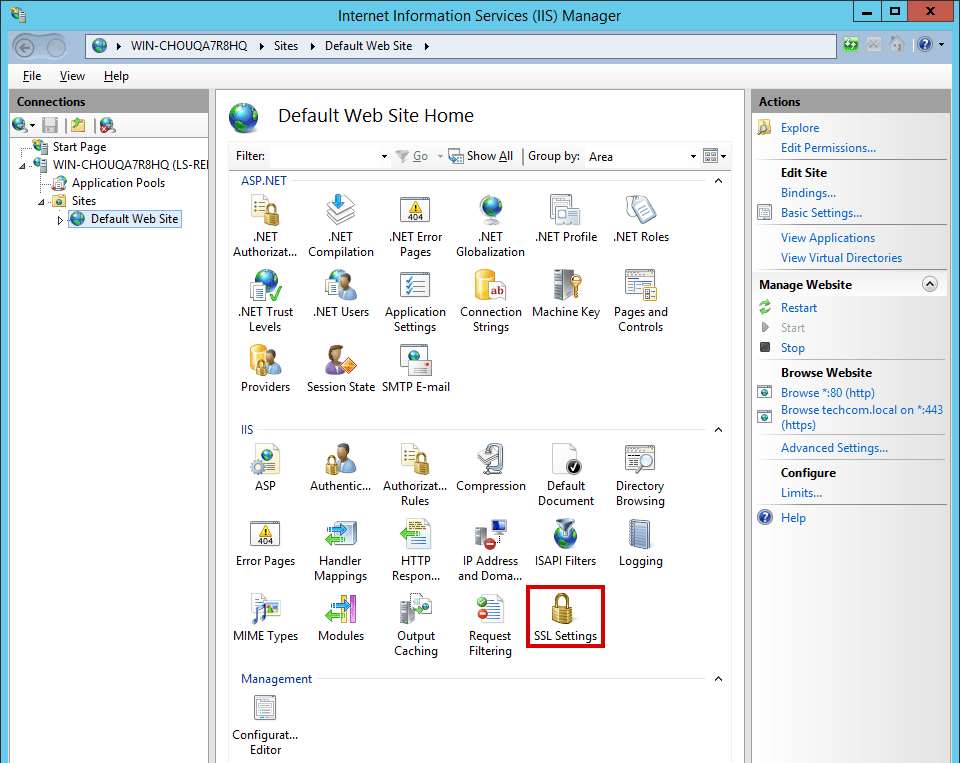Collapse the WIN-CHOUQA7R8HQ server node
This screenshot has width=960, height=763.
tap(23, 165)
